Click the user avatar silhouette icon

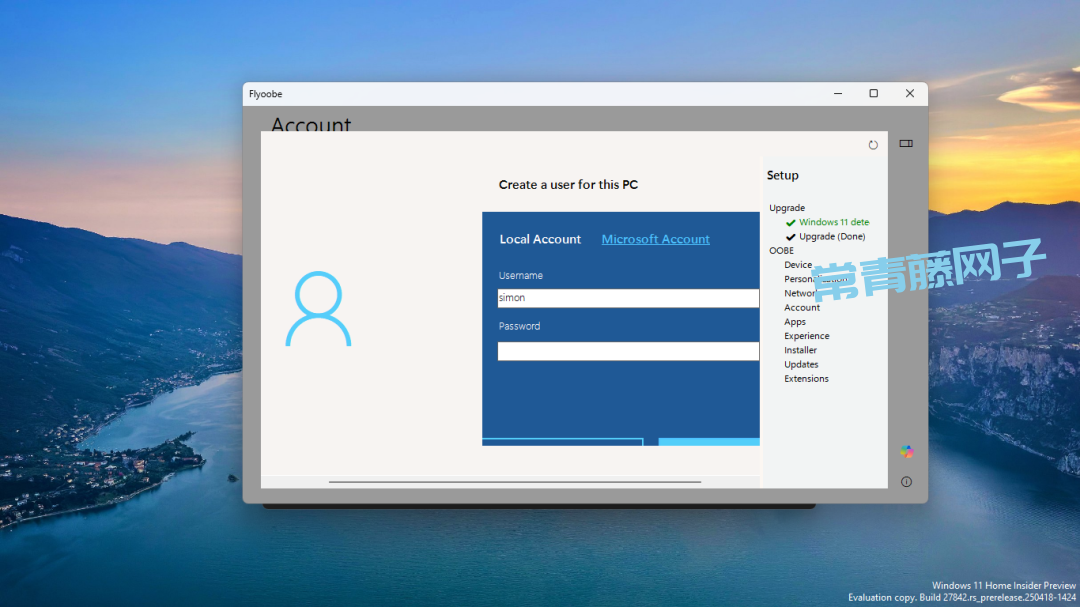(318, 309)
